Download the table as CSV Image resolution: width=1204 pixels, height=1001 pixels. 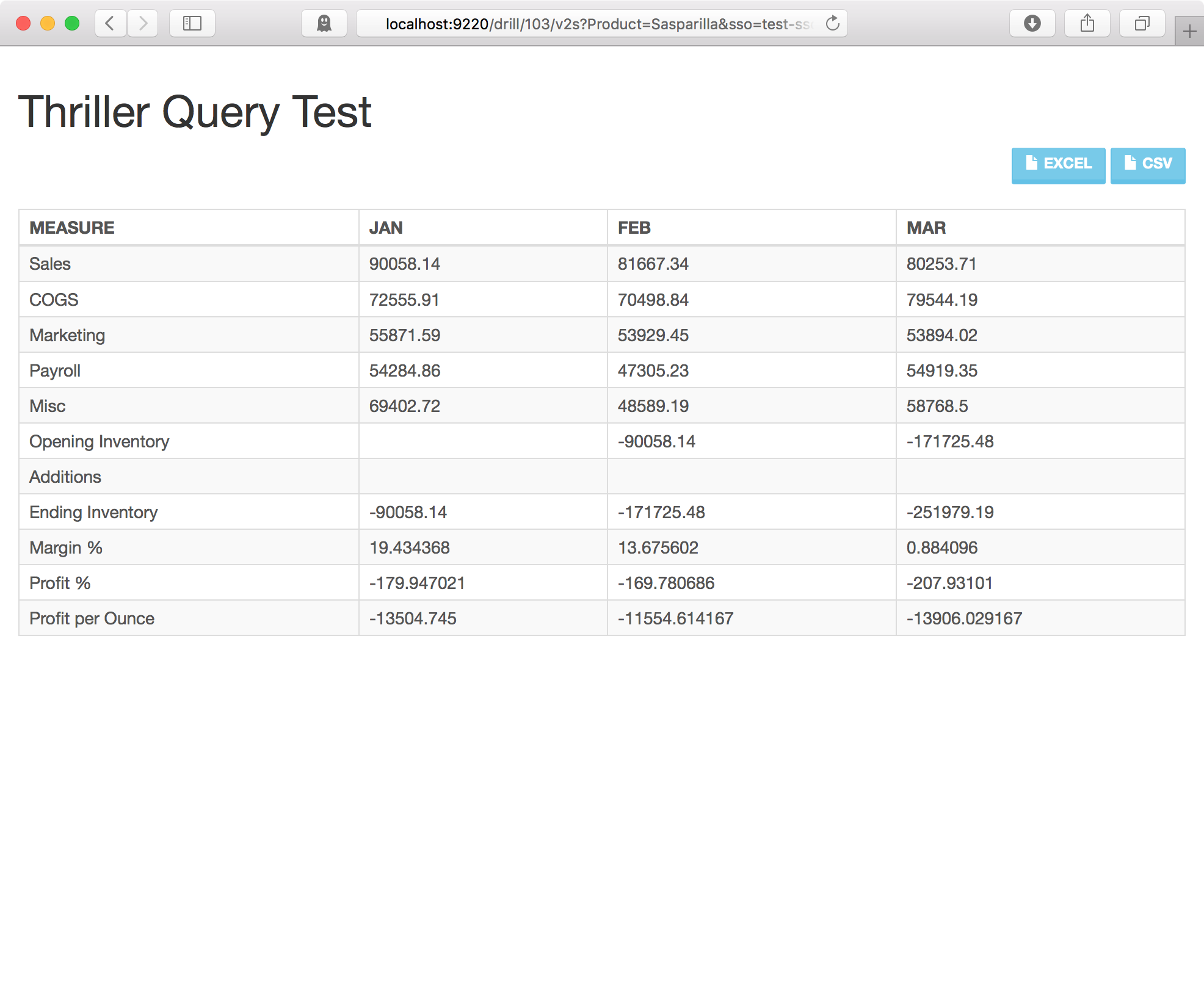click(1148, 165)
